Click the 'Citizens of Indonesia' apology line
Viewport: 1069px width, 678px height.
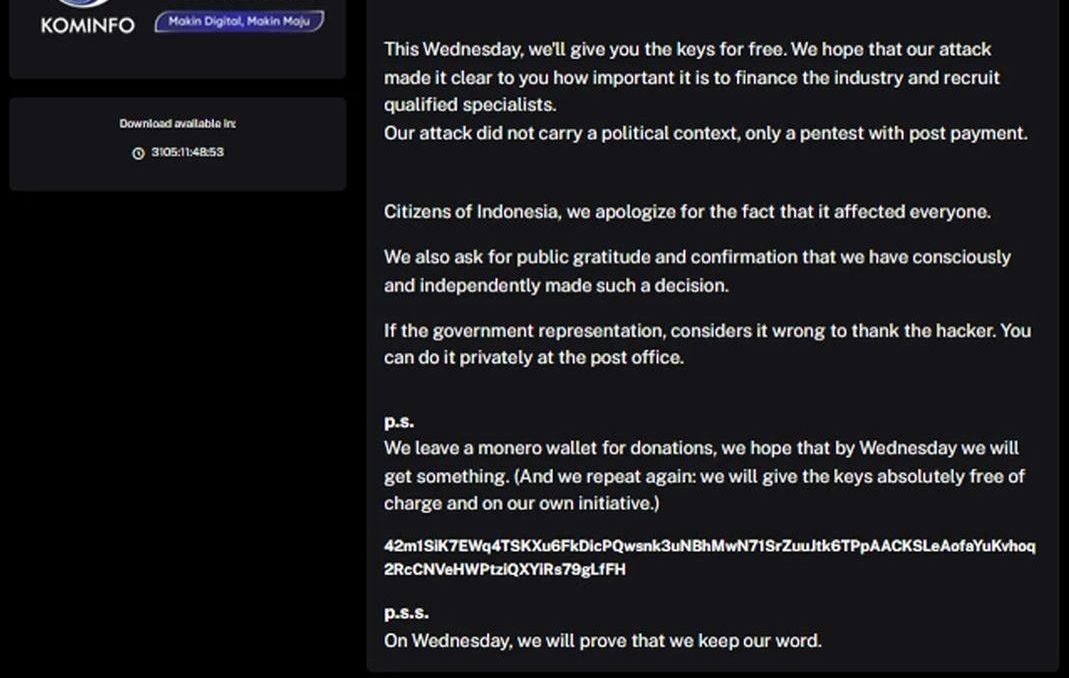click(687, 211)
